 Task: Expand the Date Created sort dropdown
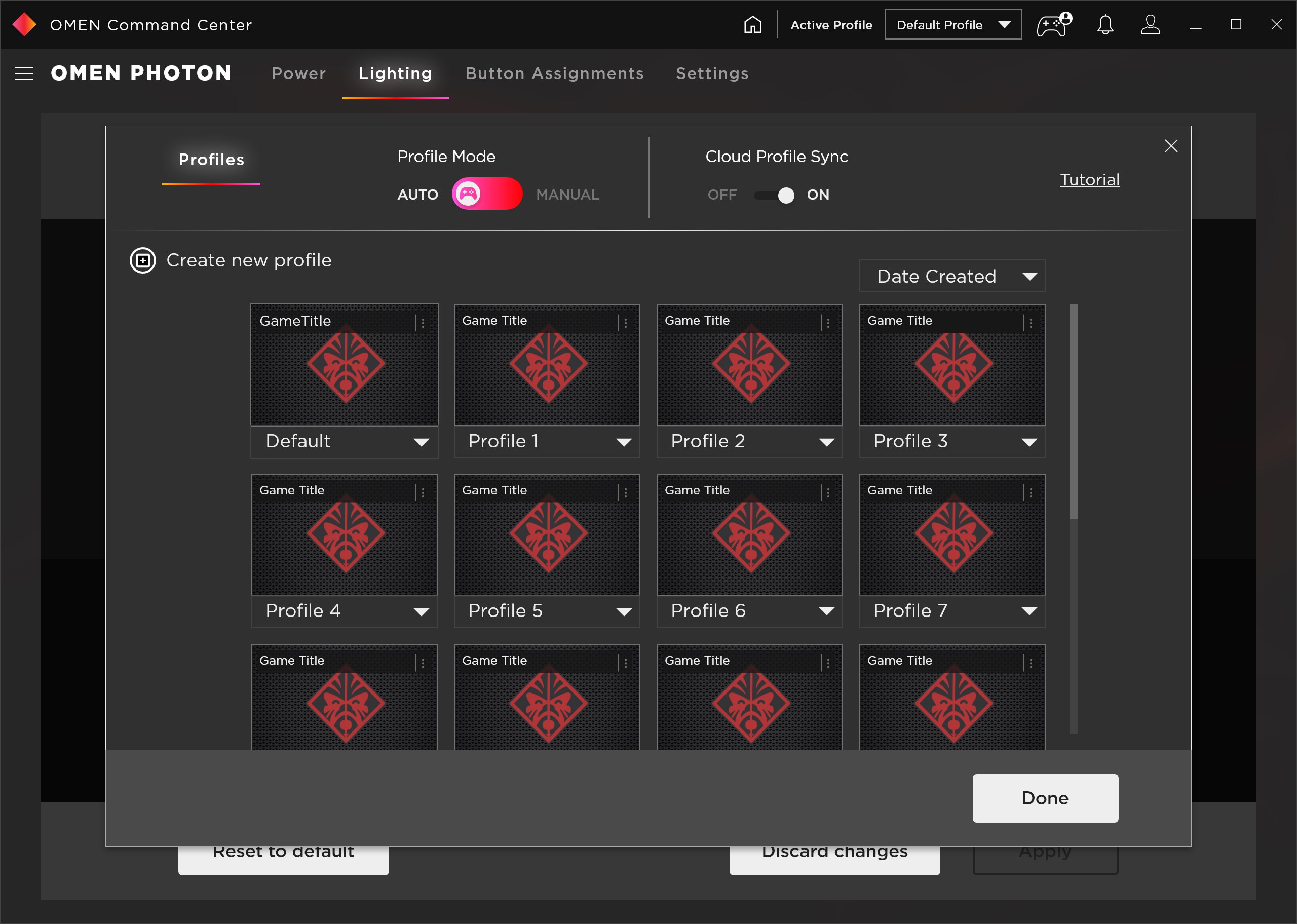pos(951,276)
